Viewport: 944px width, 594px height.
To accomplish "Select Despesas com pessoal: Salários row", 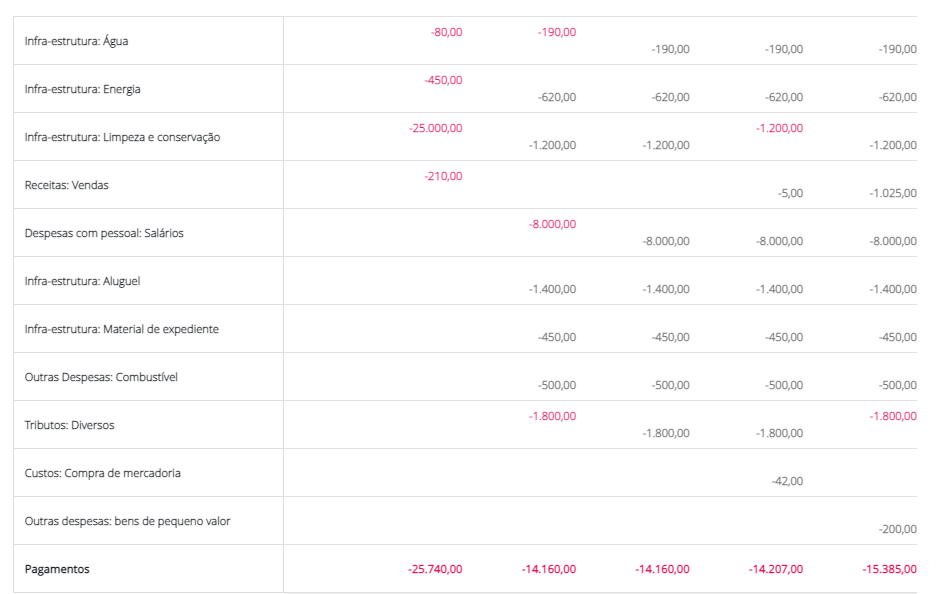I will click(x=104, y=233).
